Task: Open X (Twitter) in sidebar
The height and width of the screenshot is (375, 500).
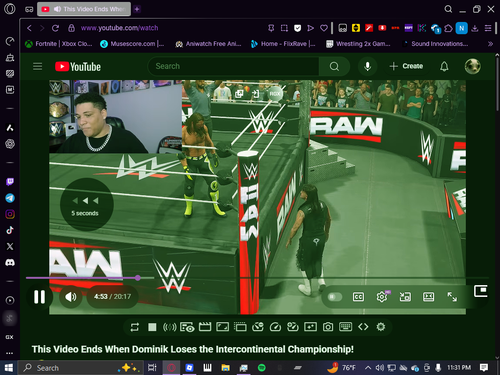Action: pos(10,246)
